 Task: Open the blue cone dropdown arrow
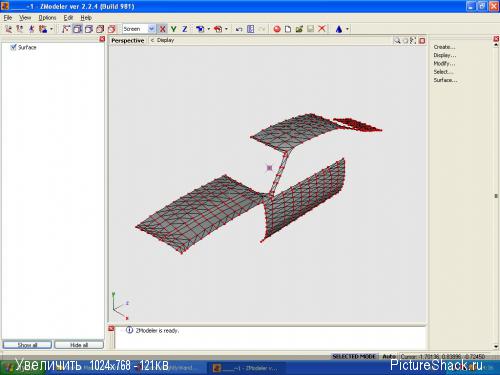coord(347,29)
